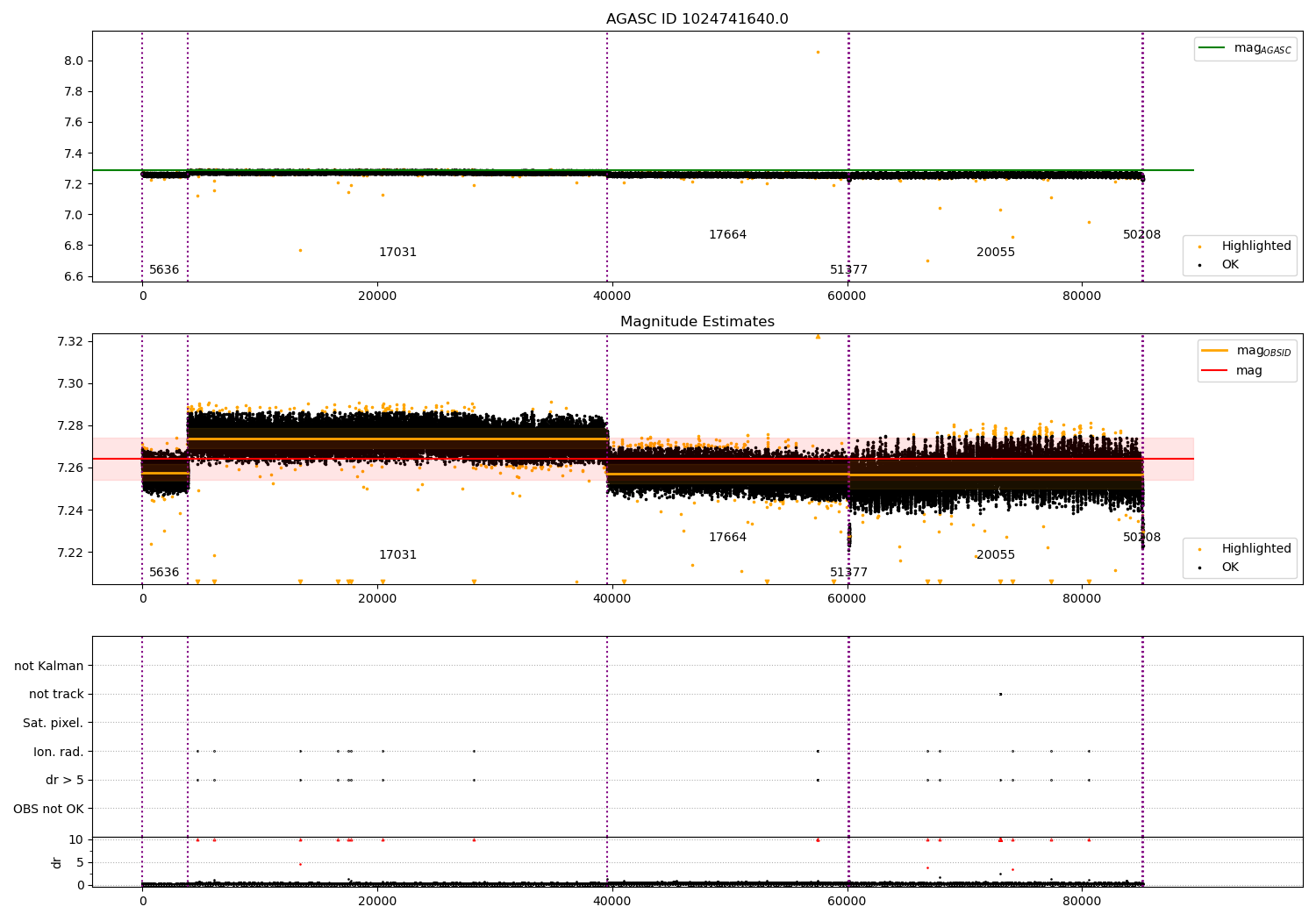
Task: Click the 7.8 y-axis tick label
Action: [74, 91]
